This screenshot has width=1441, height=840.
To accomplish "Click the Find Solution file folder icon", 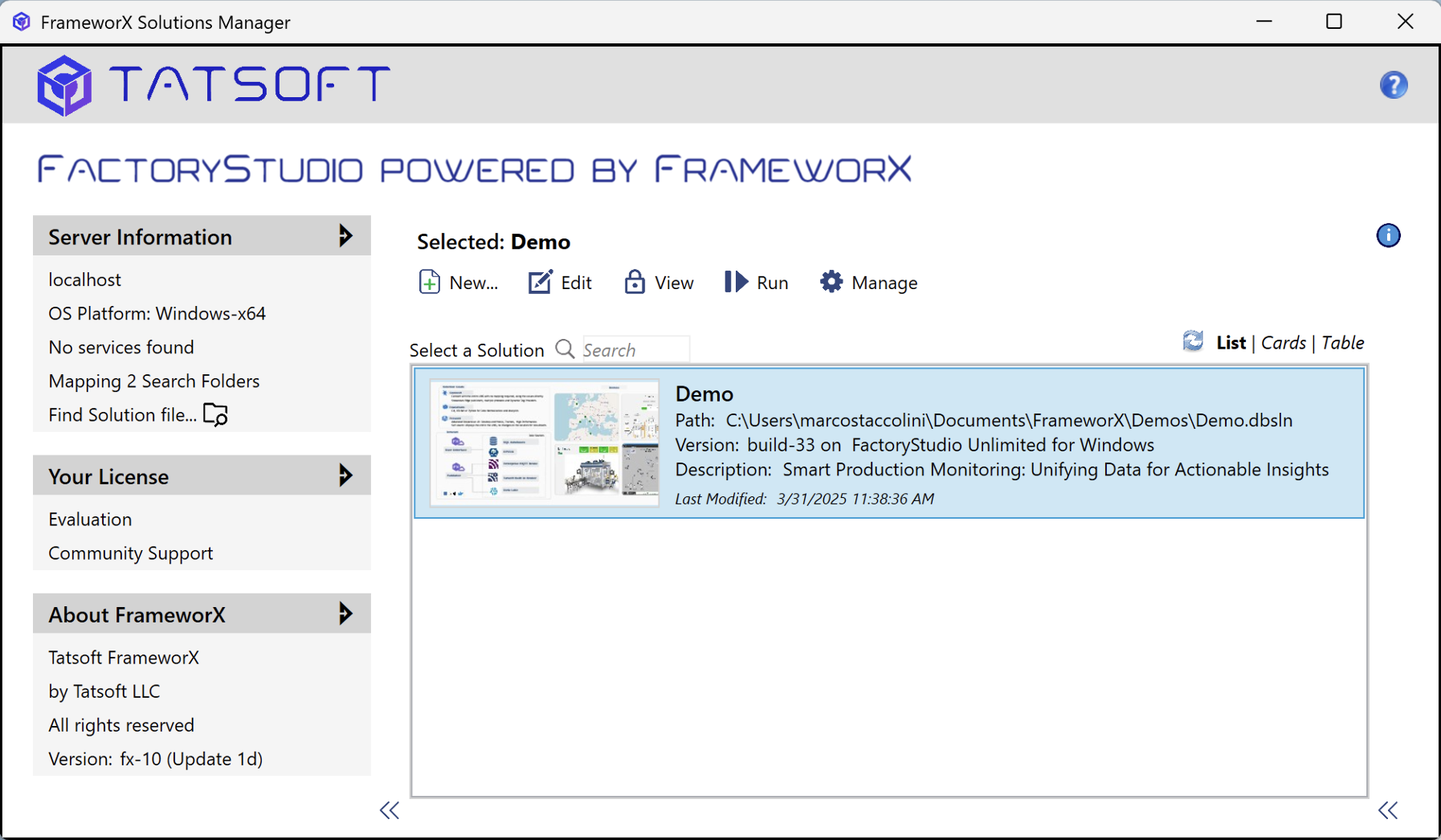I will click(x=216, y=414).
